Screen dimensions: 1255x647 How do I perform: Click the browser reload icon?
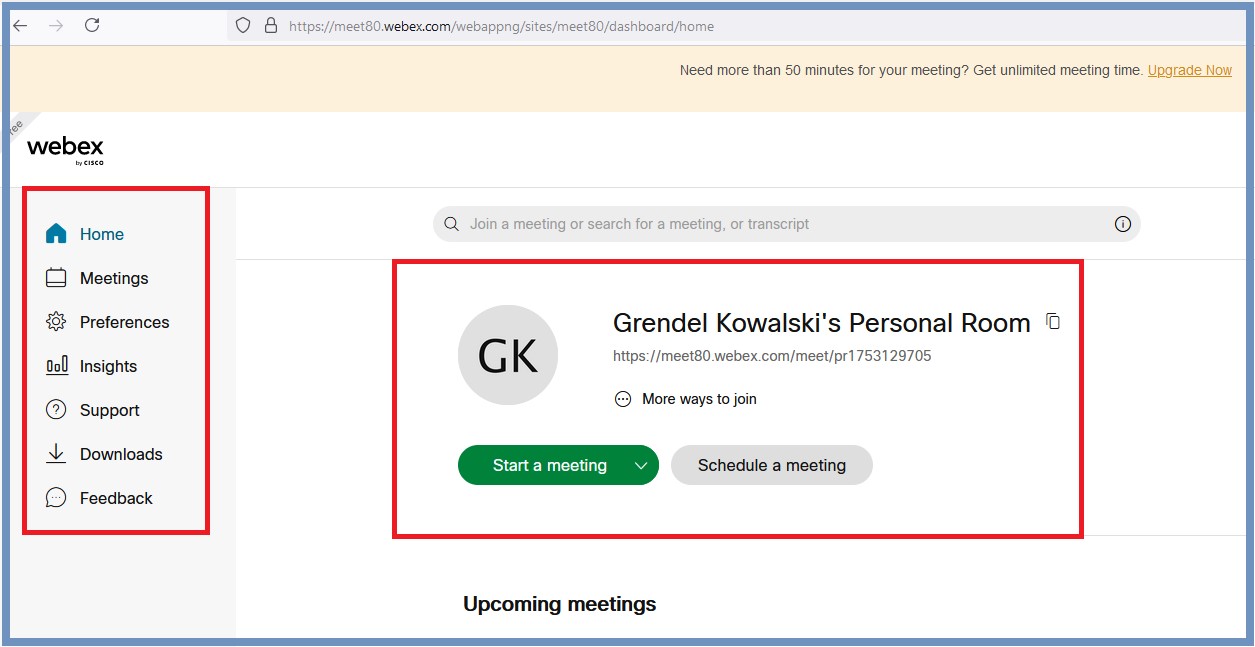(92, 26)
